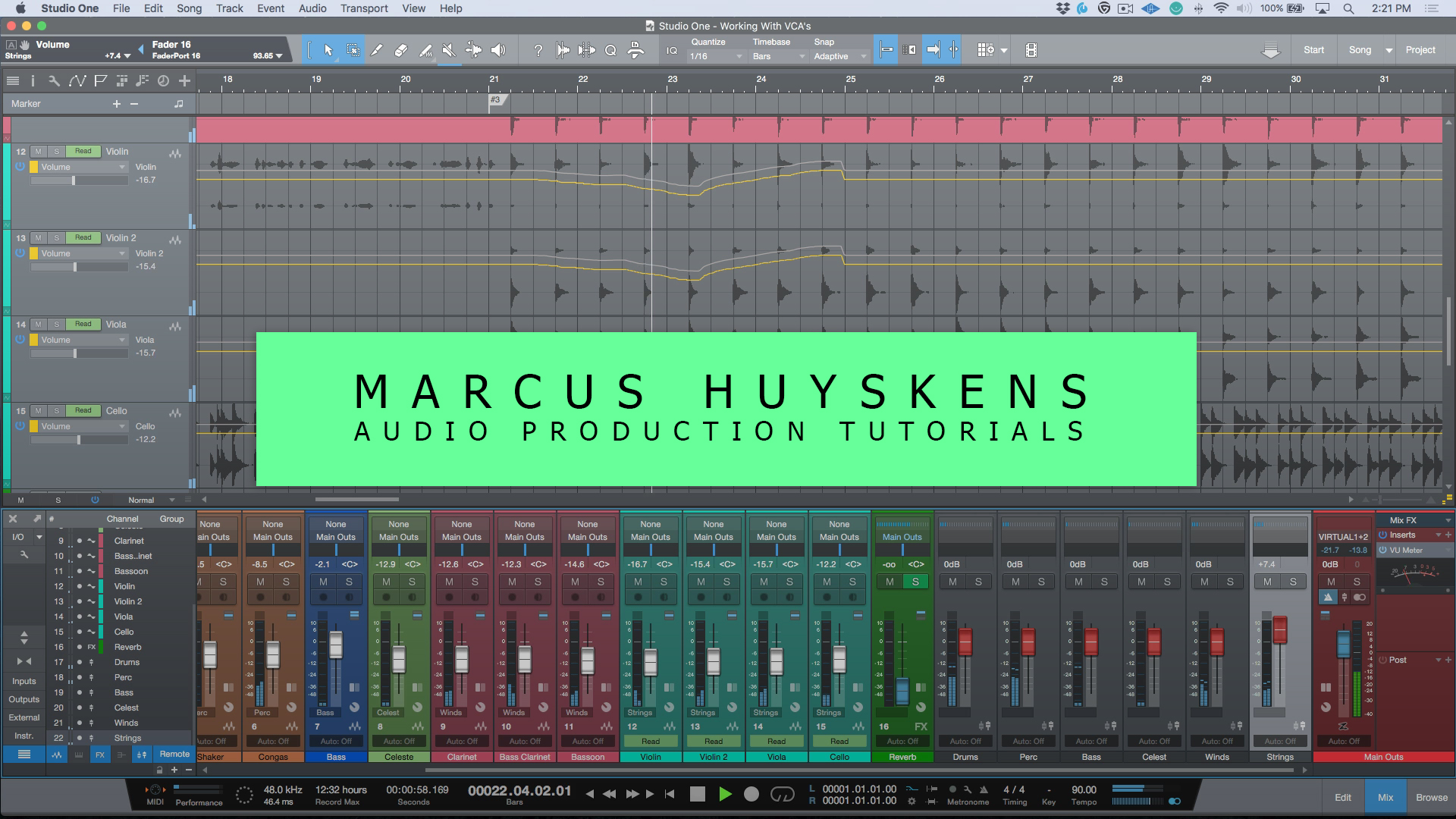Open the Browse panel tab
Viewport: 1456px width, 819px height.
coord(1431,797)
